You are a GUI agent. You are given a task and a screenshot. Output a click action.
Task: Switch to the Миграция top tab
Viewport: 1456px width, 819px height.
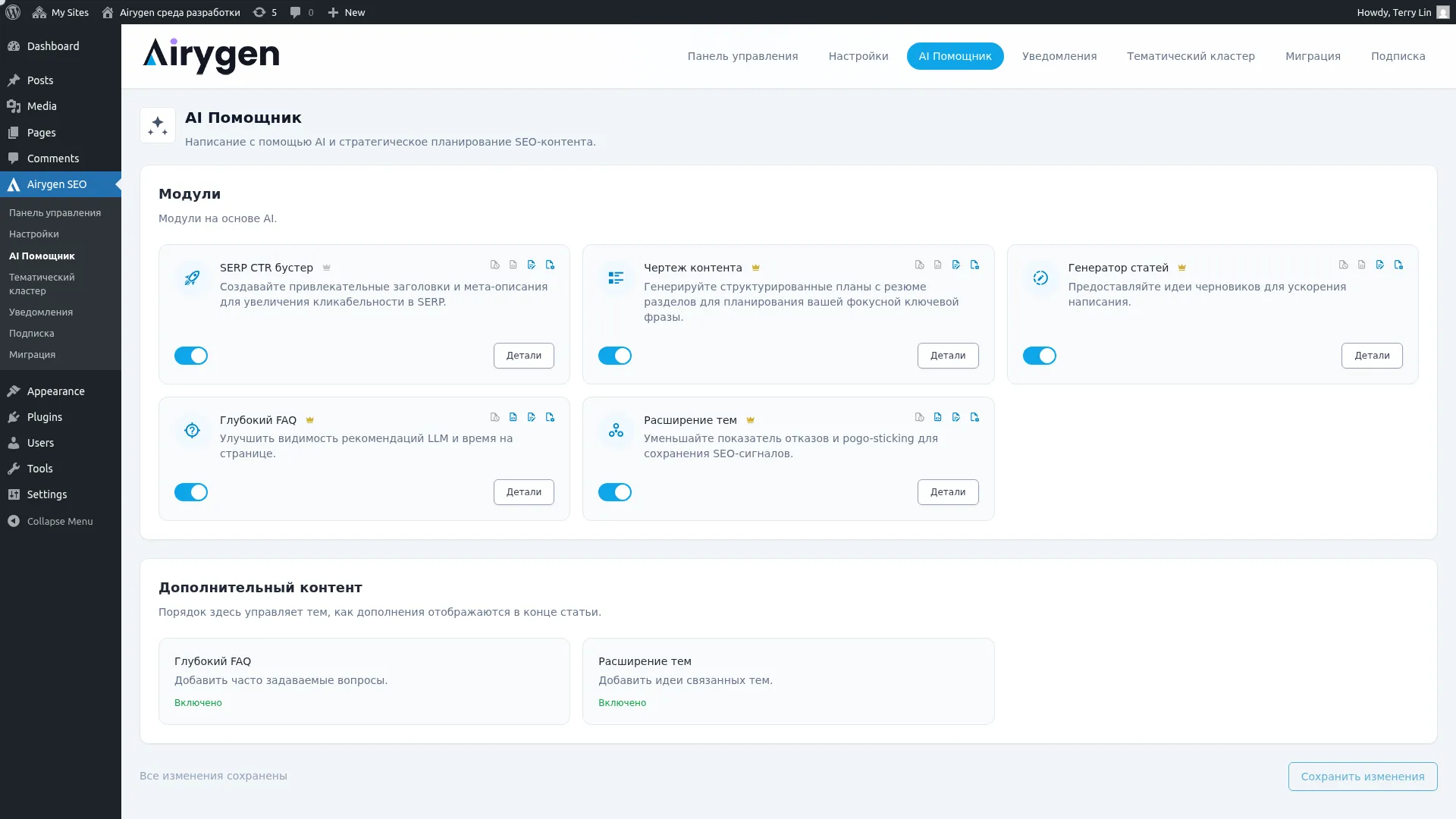1313,56
